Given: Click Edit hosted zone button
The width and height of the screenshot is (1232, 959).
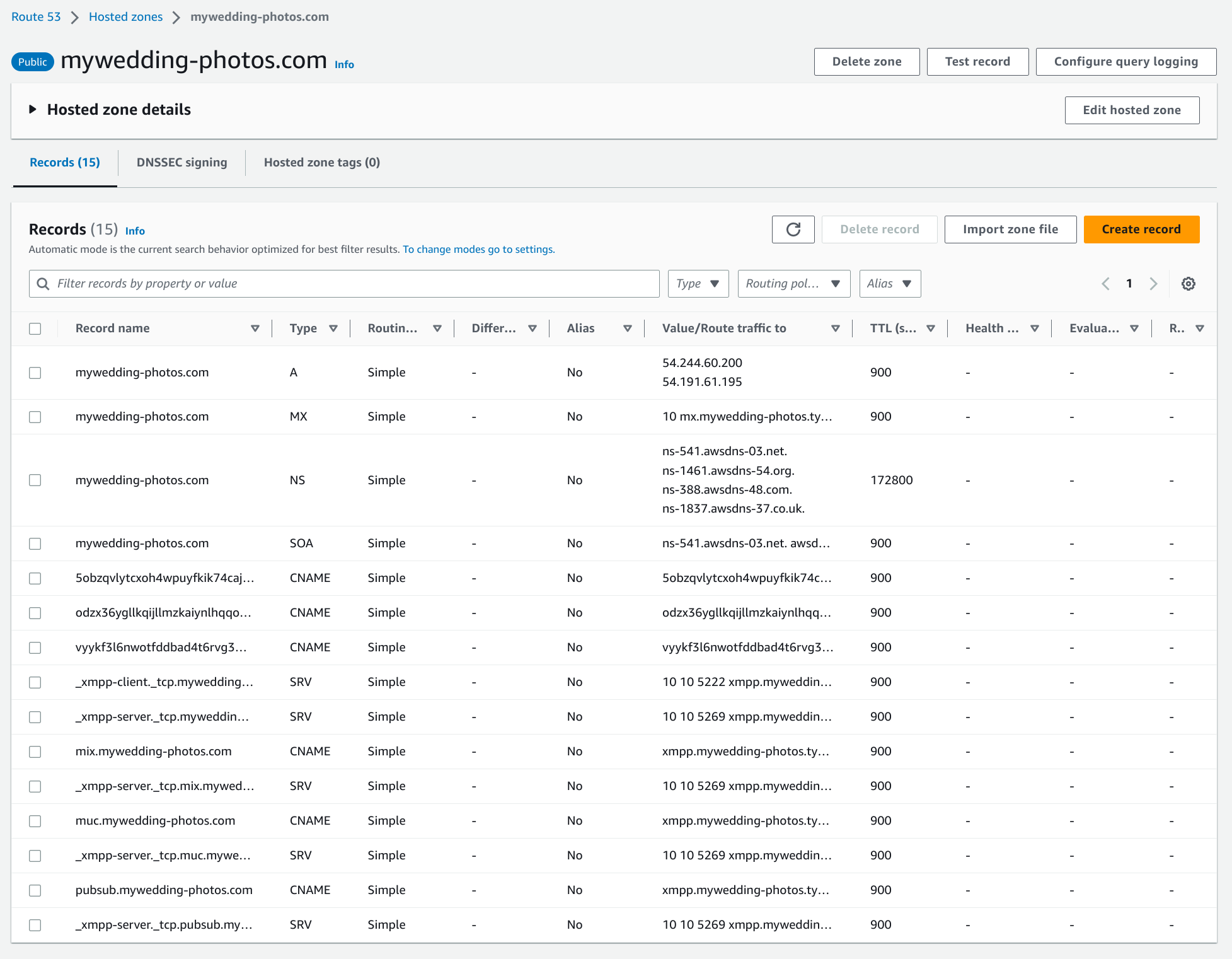Looking at the screenshot, I should coord(1132,110).
